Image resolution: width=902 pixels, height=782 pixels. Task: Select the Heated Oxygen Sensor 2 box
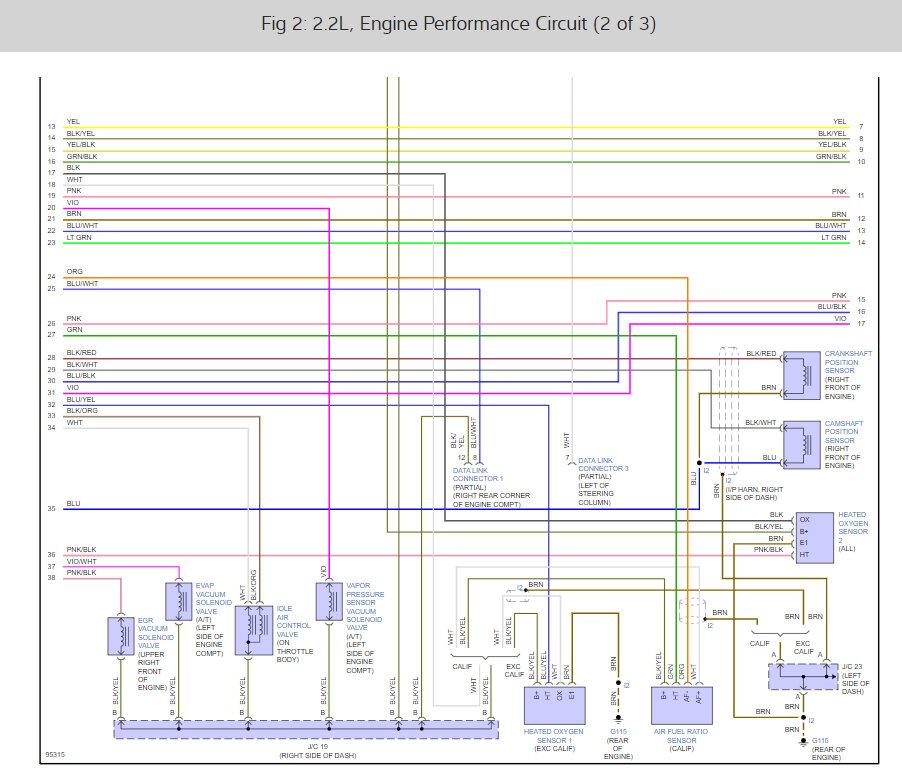(815, 537)
